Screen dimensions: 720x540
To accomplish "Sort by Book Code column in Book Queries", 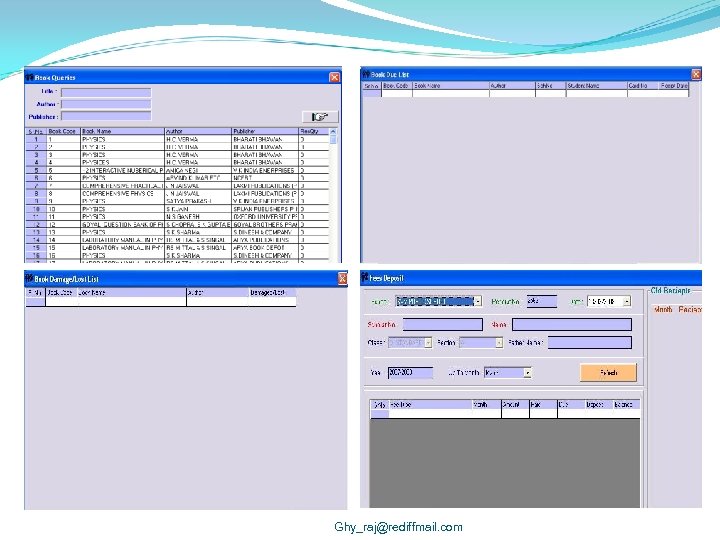I will pyautogui.click(x=63, y=131).
